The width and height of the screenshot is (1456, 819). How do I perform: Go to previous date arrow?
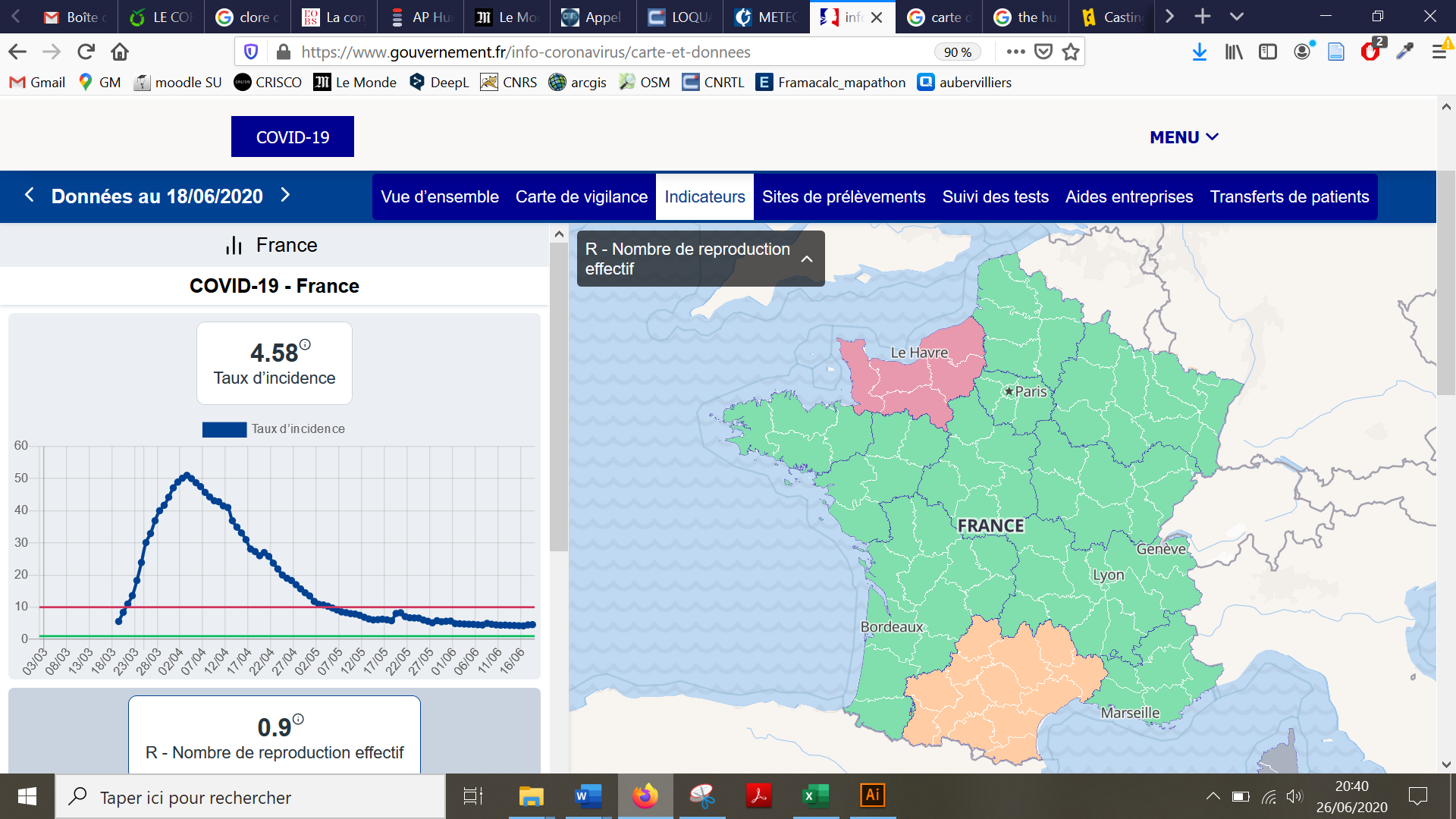click(x=30, y=195)
